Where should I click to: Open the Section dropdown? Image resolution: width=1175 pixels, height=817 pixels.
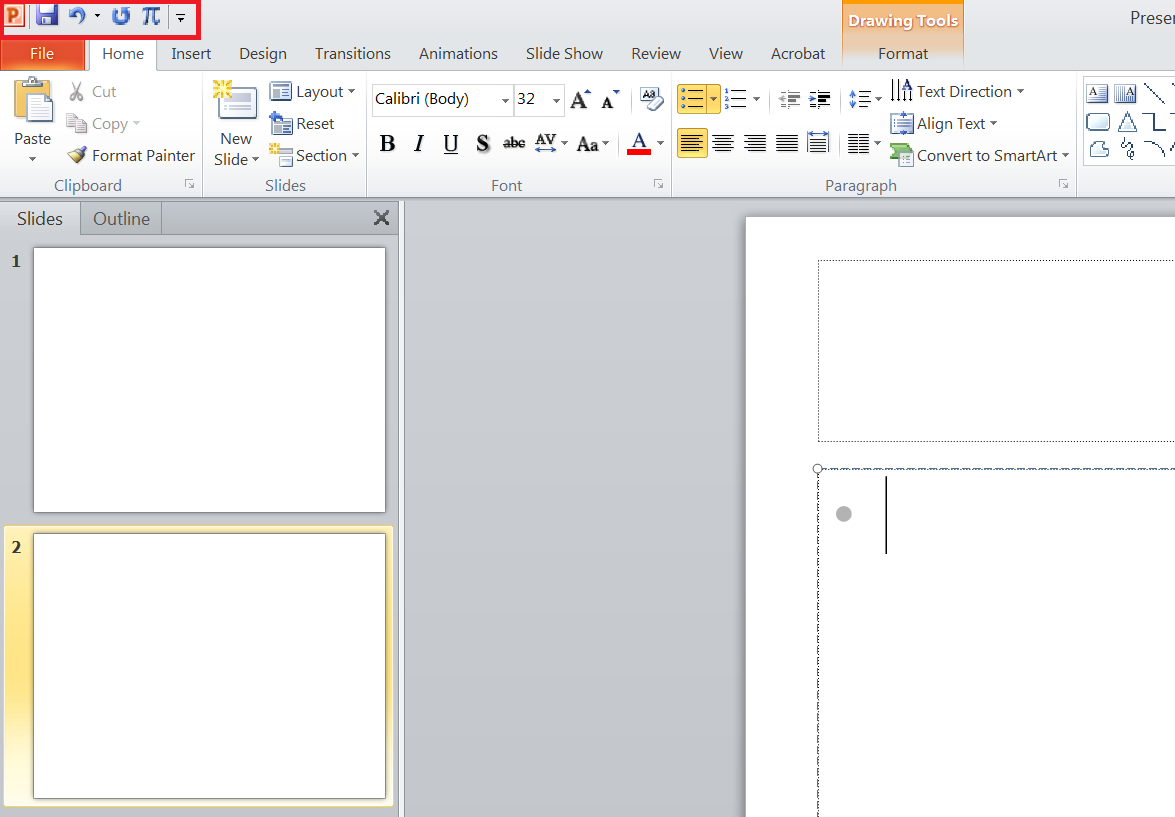pos(314,156)
